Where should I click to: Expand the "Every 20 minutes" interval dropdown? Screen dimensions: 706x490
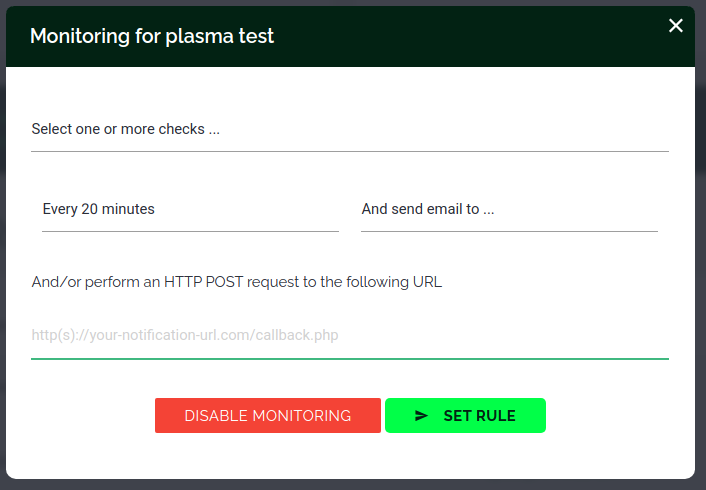[190, 210]
